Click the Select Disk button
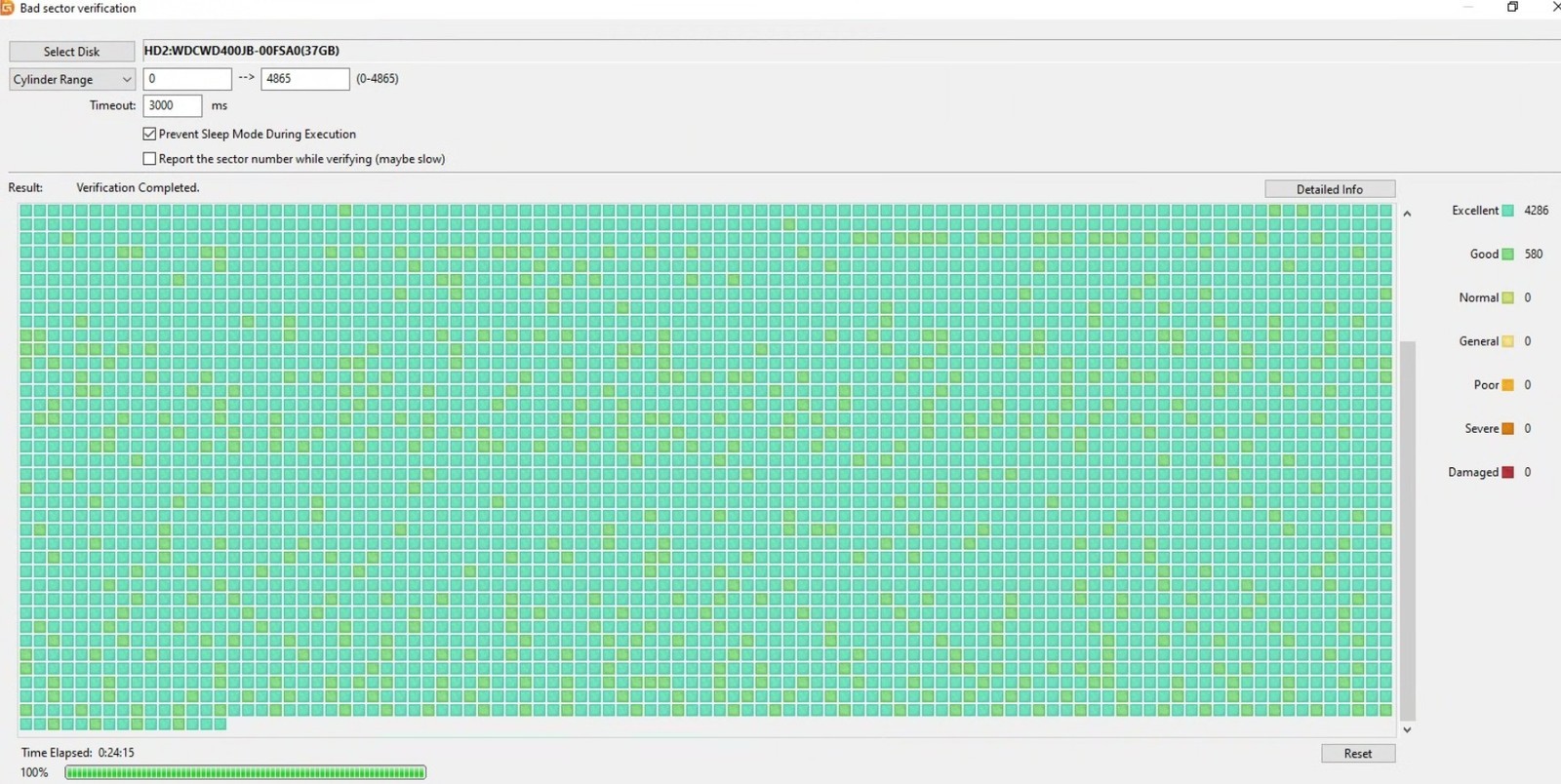This screenshot has width=1561, height=784. [71, 52]
